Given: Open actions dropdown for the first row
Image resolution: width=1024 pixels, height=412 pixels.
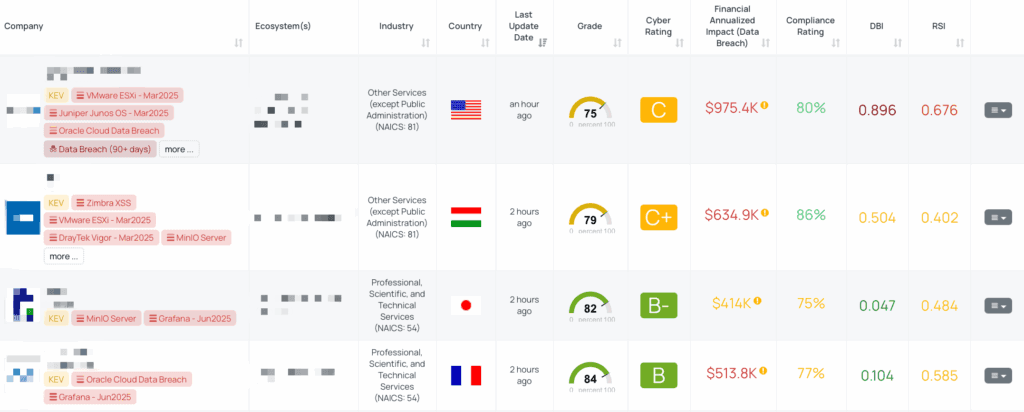Looking at the screenshot, I should [x=997, y=110].
